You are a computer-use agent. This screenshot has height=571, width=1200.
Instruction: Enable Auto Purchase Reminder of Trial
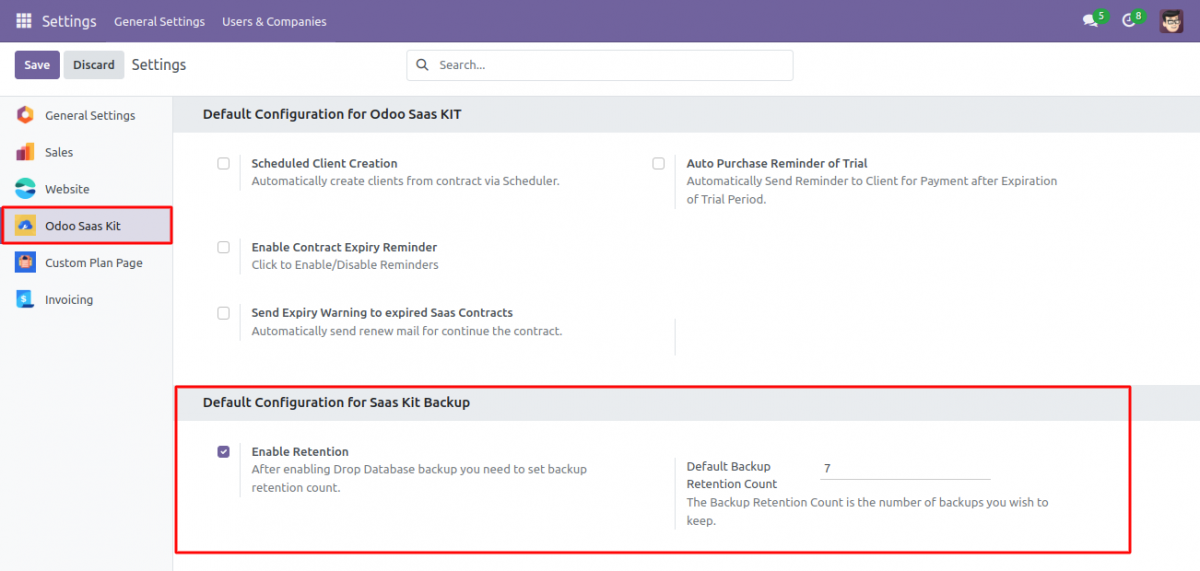pyautogui.click(x=658, y=164)
